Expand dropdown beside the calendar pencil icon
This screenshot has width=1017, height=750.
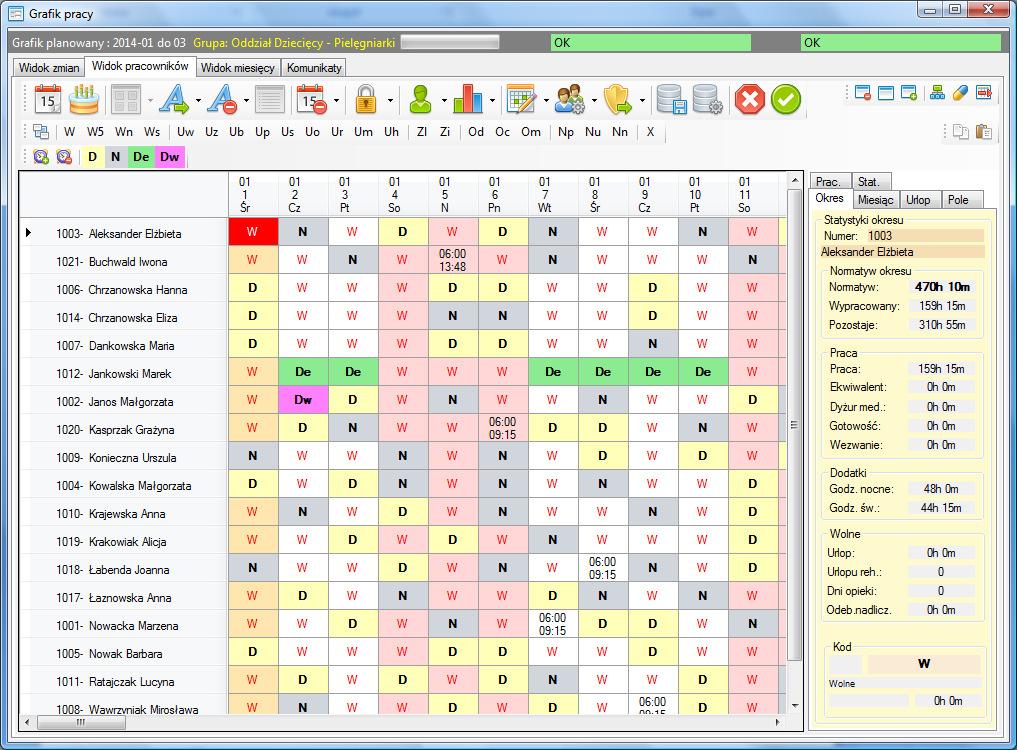546,101
